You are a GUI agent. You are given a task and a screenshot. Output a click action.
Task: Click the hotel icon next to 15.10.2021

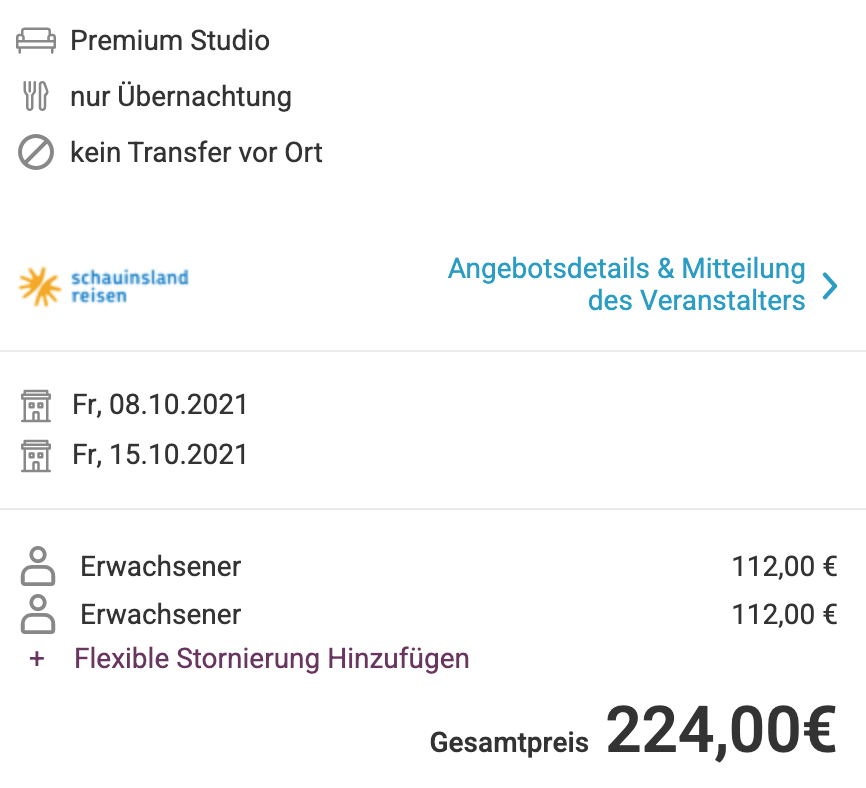coord(36,455)
